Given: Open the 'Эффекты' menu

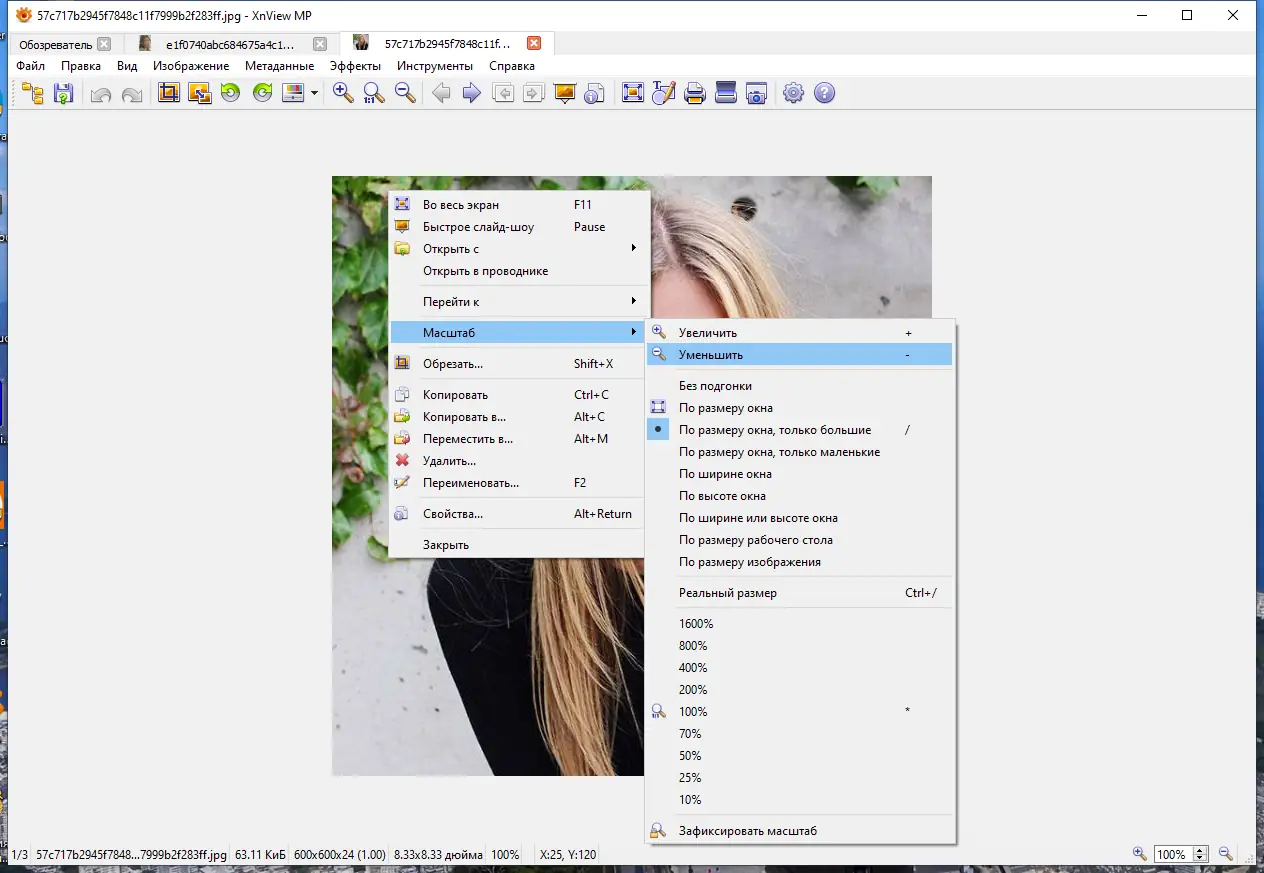Looking at the screenshot, I should tap(355, 65).
